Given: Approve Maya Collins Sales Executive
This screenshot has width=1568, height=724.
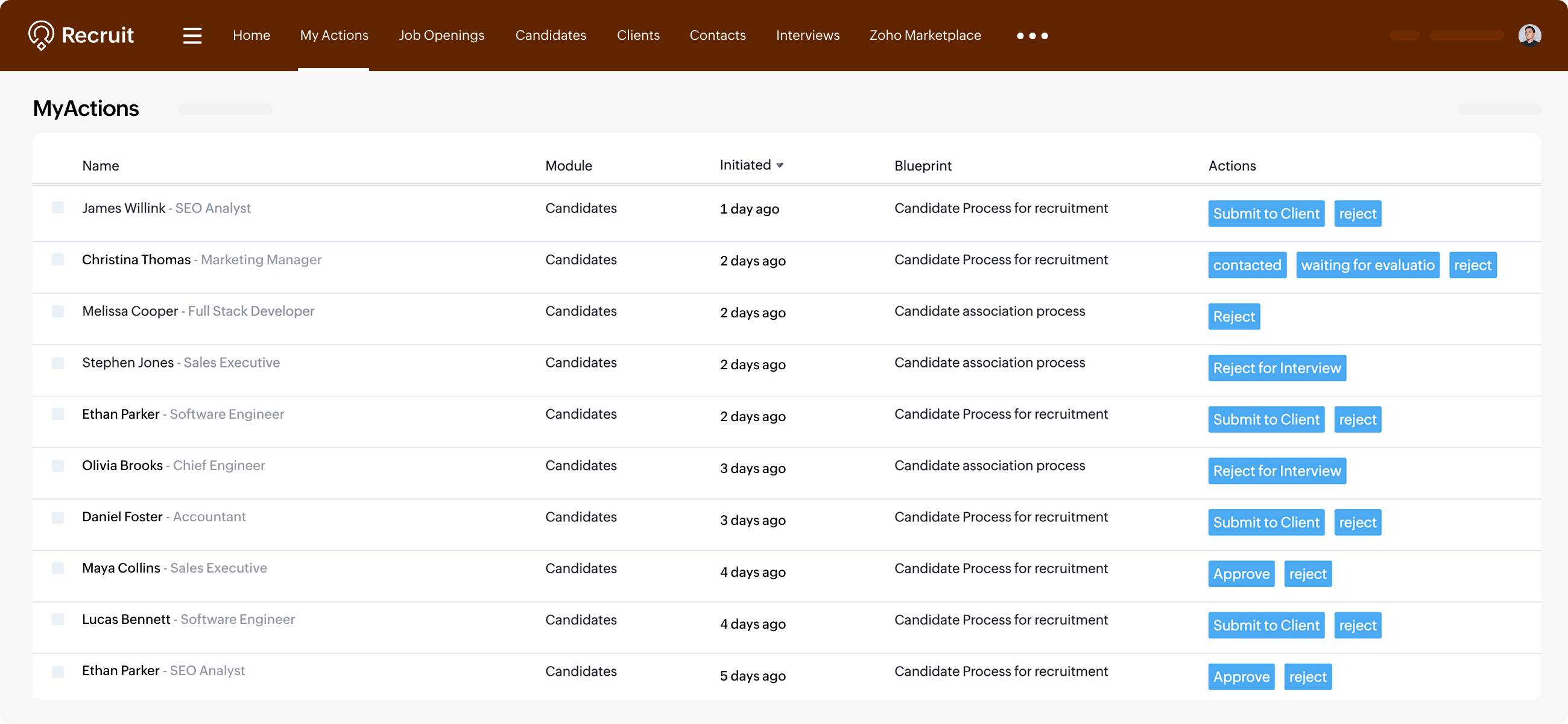Looking at the screenshot, I should pyautogui.click(x=1241, y=574).
